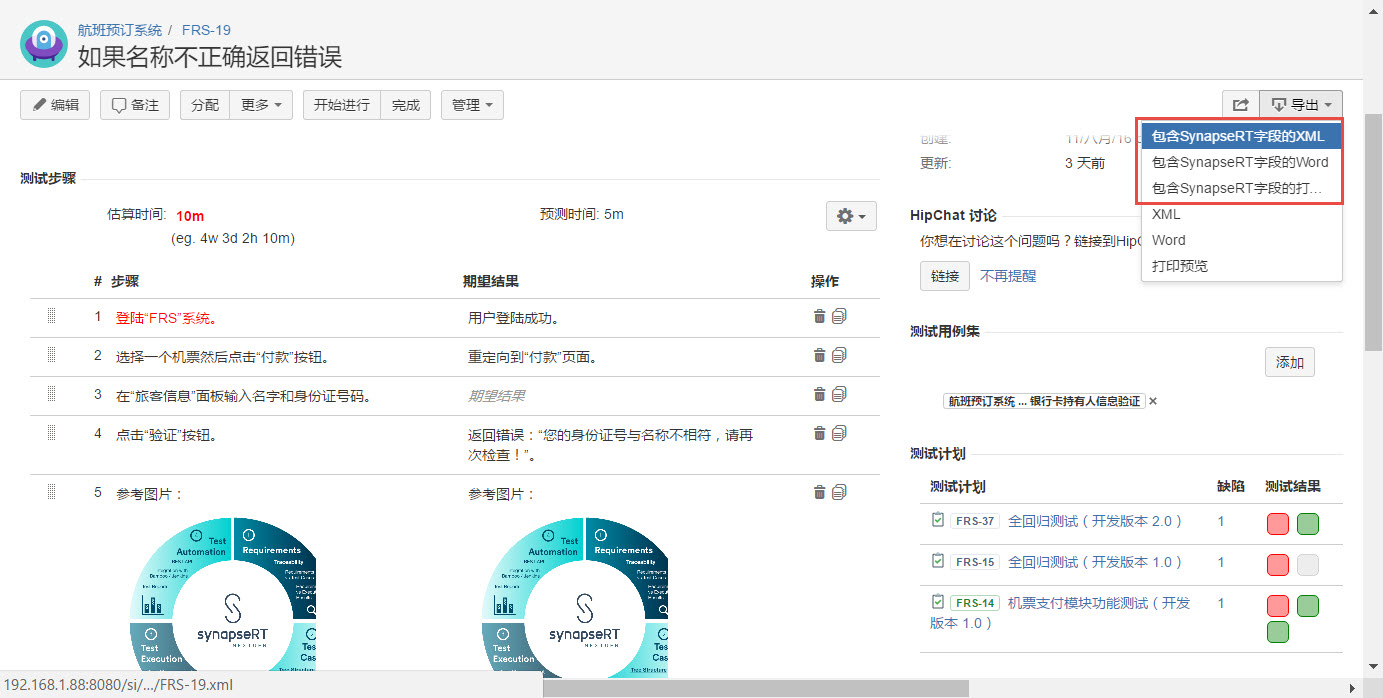
Task: Click the test suite tag 航班预订系统 … 银行卡持有人信息验证
Action: [1044, 401]
